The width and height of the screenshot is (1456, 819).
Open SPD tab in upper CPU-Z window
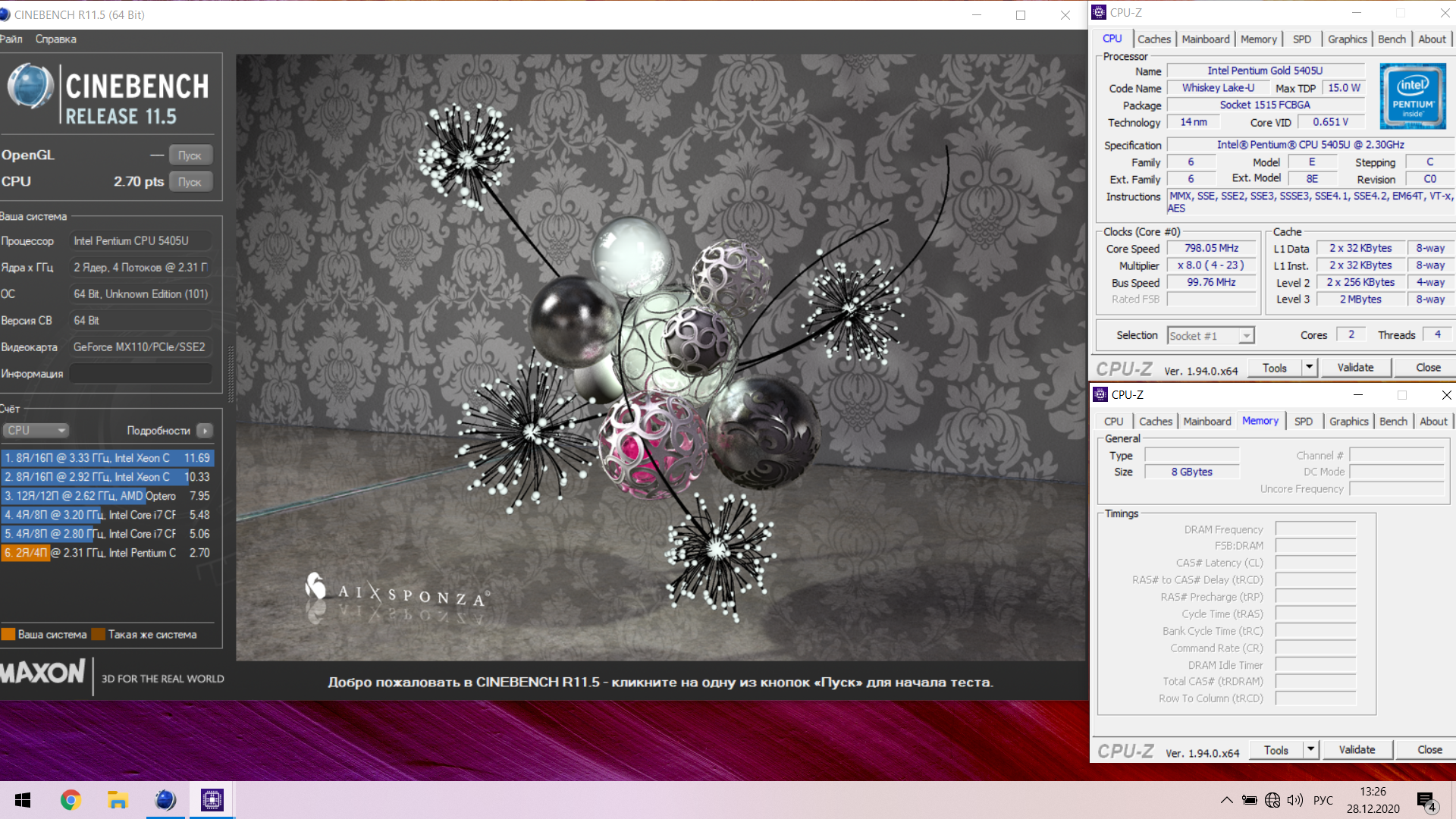[1302, 39]
